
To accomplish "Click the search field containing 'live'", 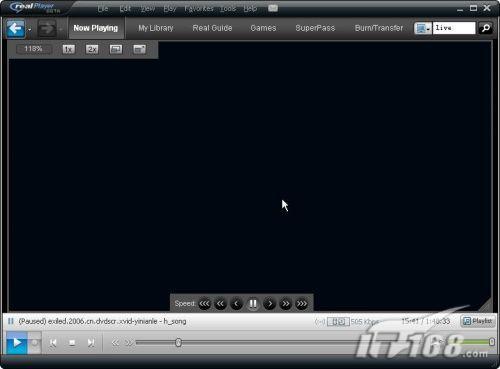I will click(x=454, y=28).
